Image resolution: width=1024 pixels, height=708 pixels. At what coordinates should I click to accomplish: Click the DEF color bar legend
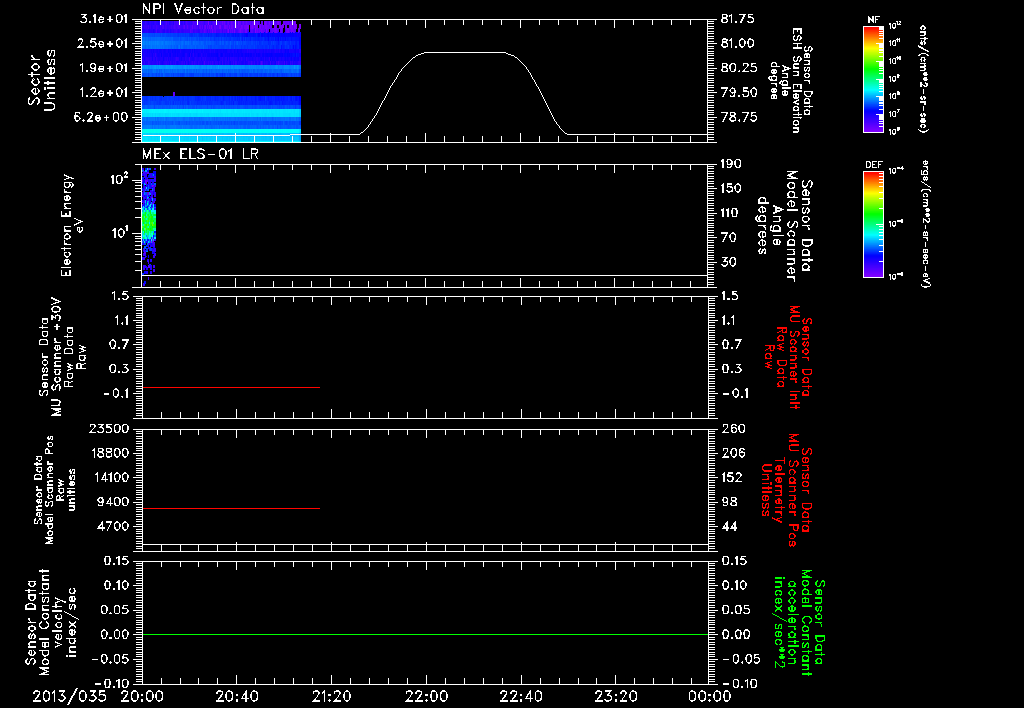pyautogui.click(x=874, y=224)
